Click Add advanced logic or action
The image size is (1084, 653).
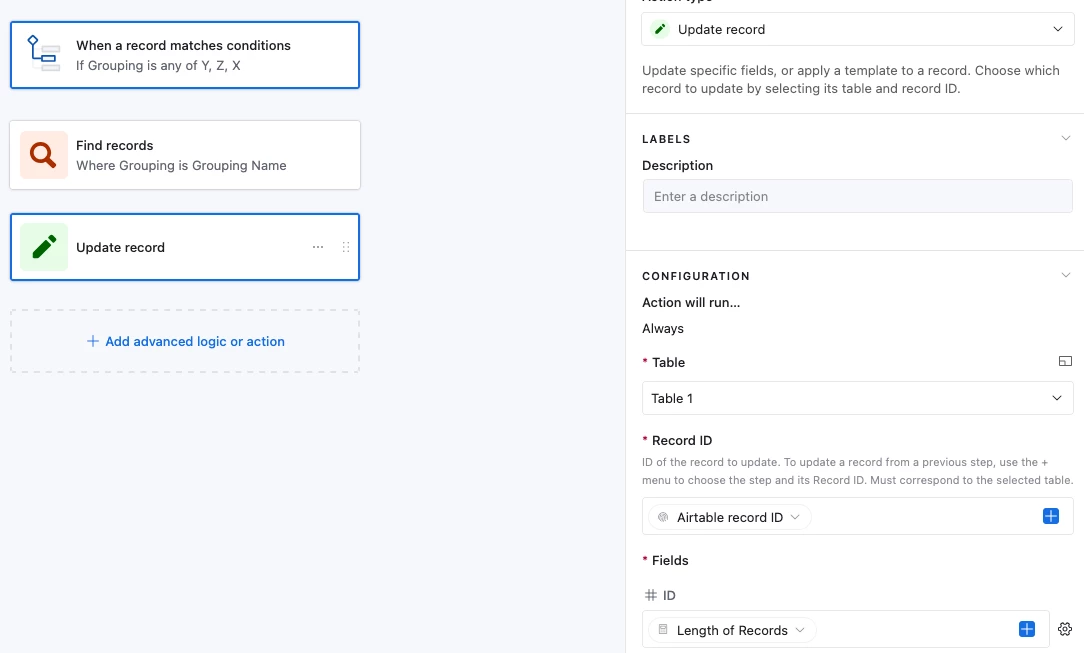[x=185, y=341]
